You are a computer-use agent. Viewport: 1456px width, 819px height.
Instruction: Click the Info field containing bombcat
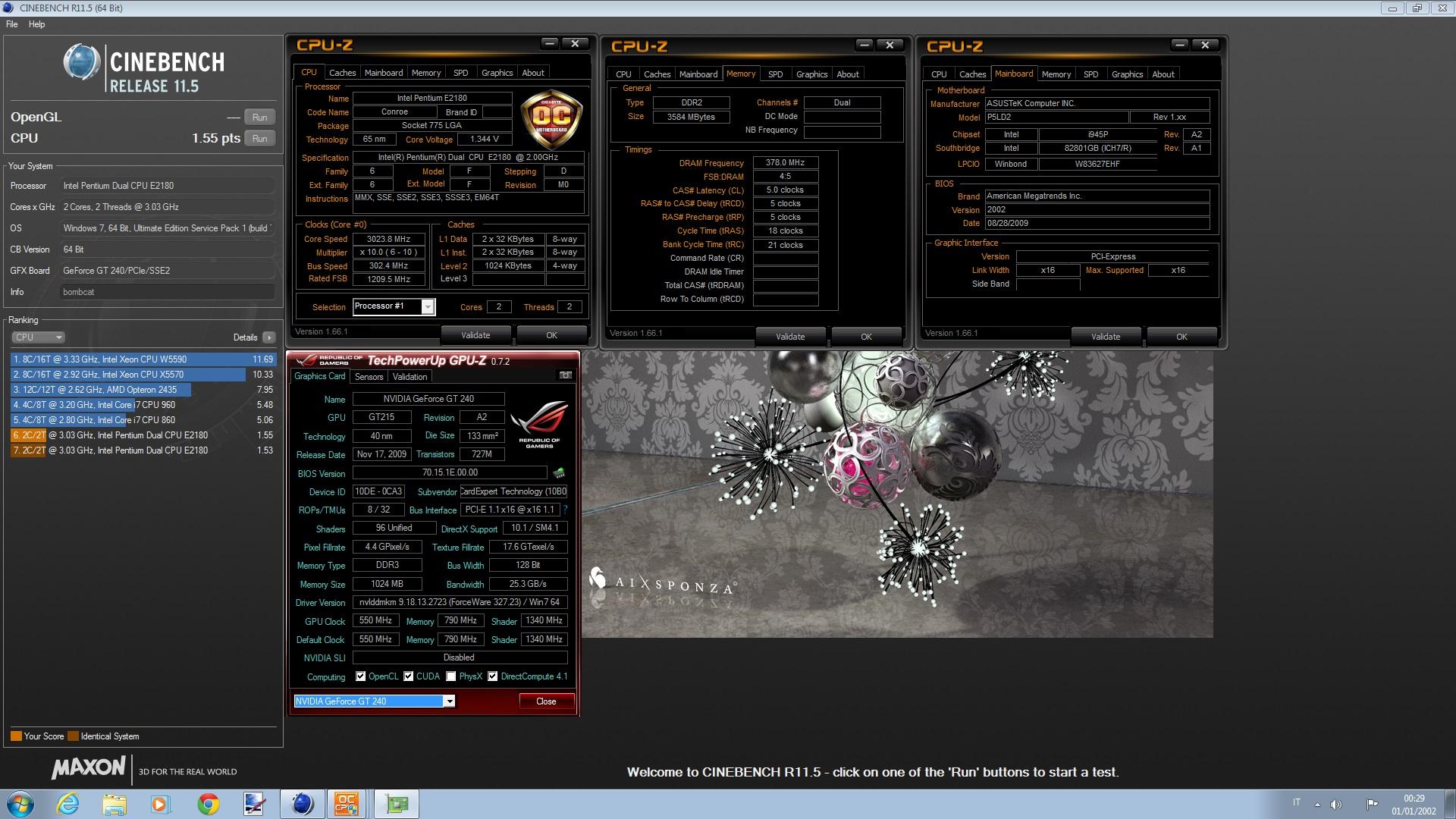tap(168, 292)
